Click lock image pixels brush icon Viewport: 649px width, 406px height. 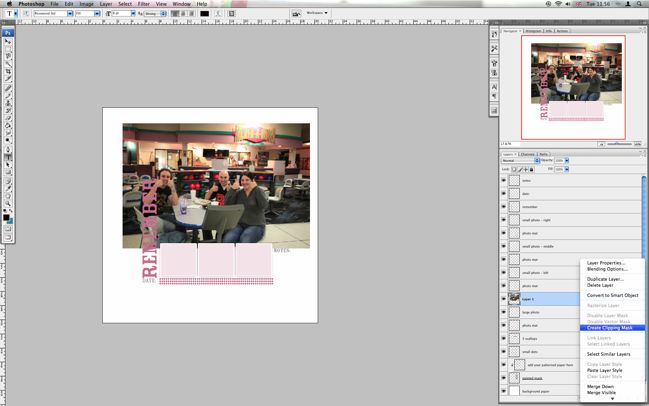520,169
